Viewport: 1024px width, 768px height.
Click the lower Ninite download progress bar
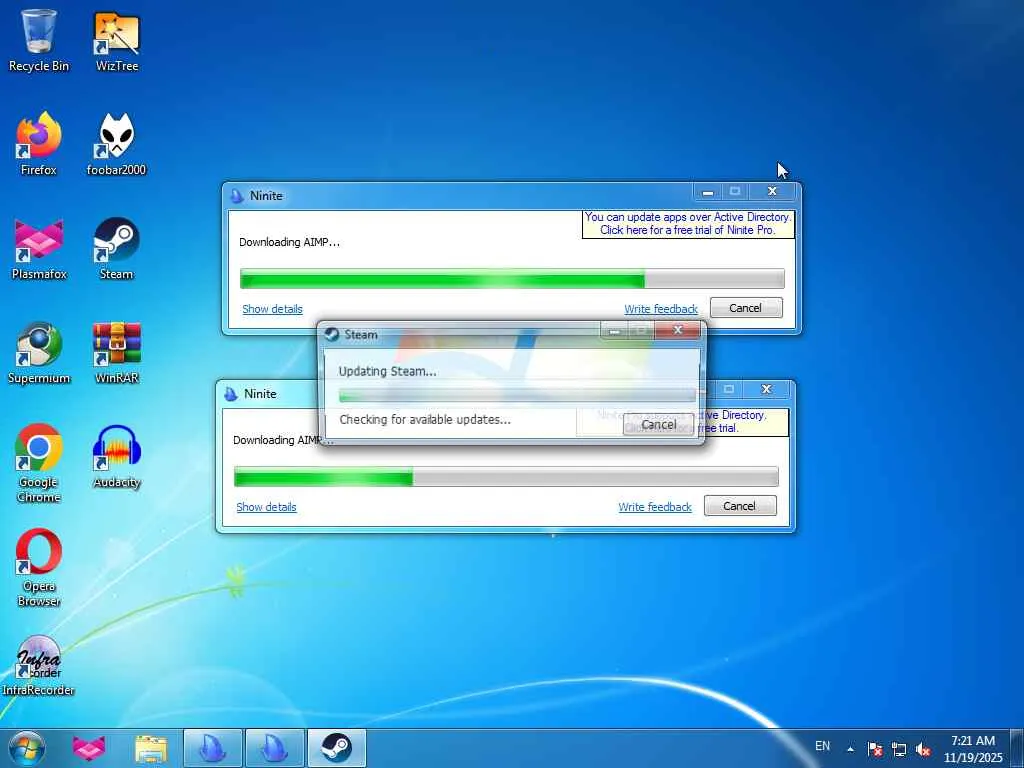(506, 476)
